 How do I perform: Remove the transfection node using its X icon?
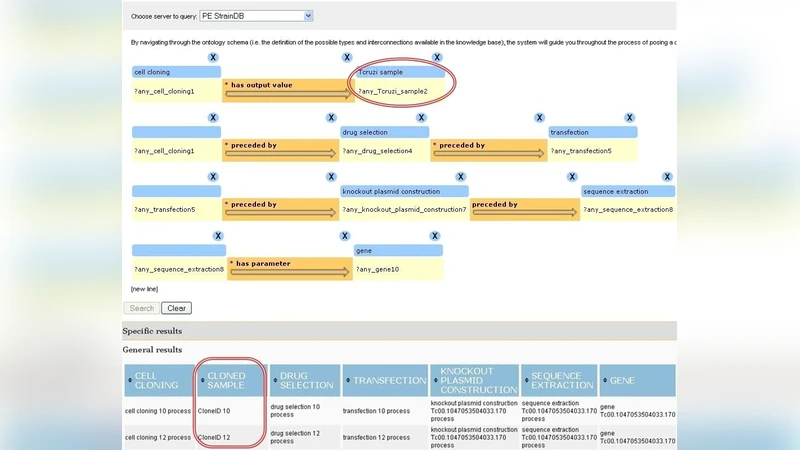630,118
